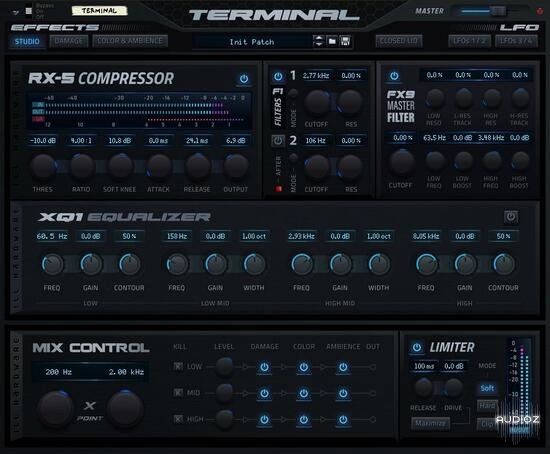Screen dimensions: 550x454
Task: Step through patches with up/down arrows
Action: coord(318,41)
